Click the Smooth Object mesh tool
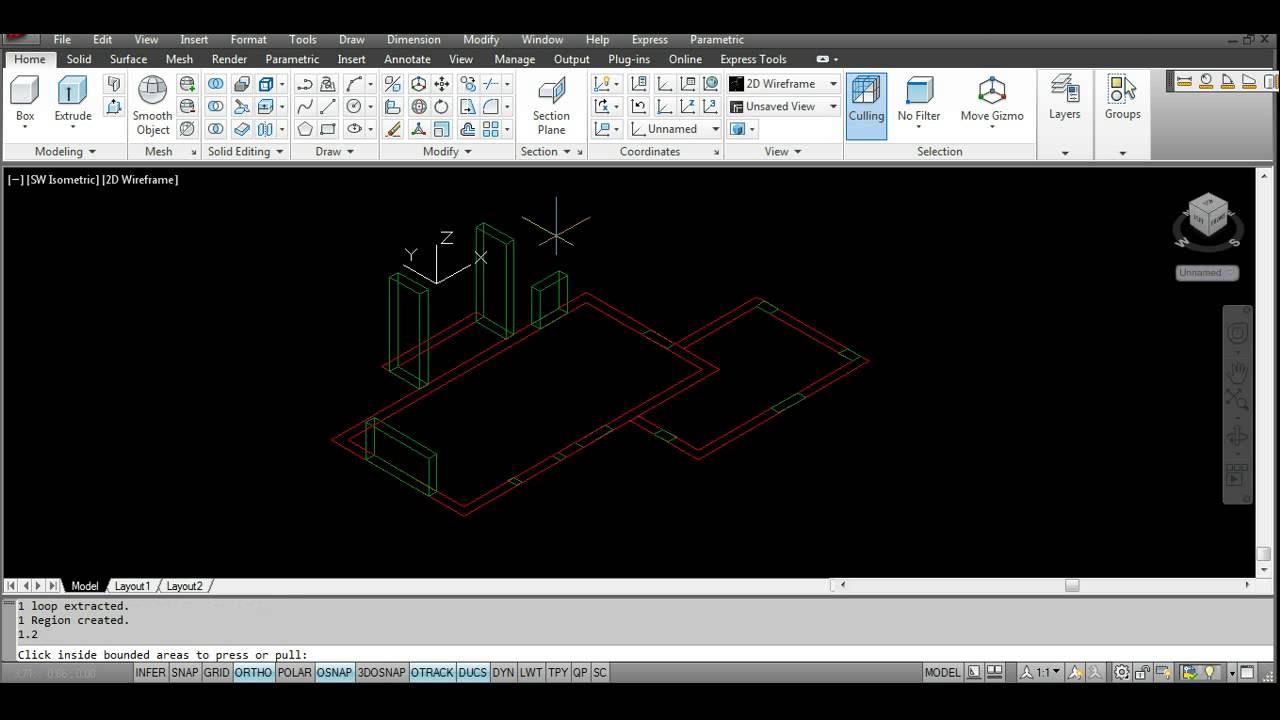 click(153, 106)
